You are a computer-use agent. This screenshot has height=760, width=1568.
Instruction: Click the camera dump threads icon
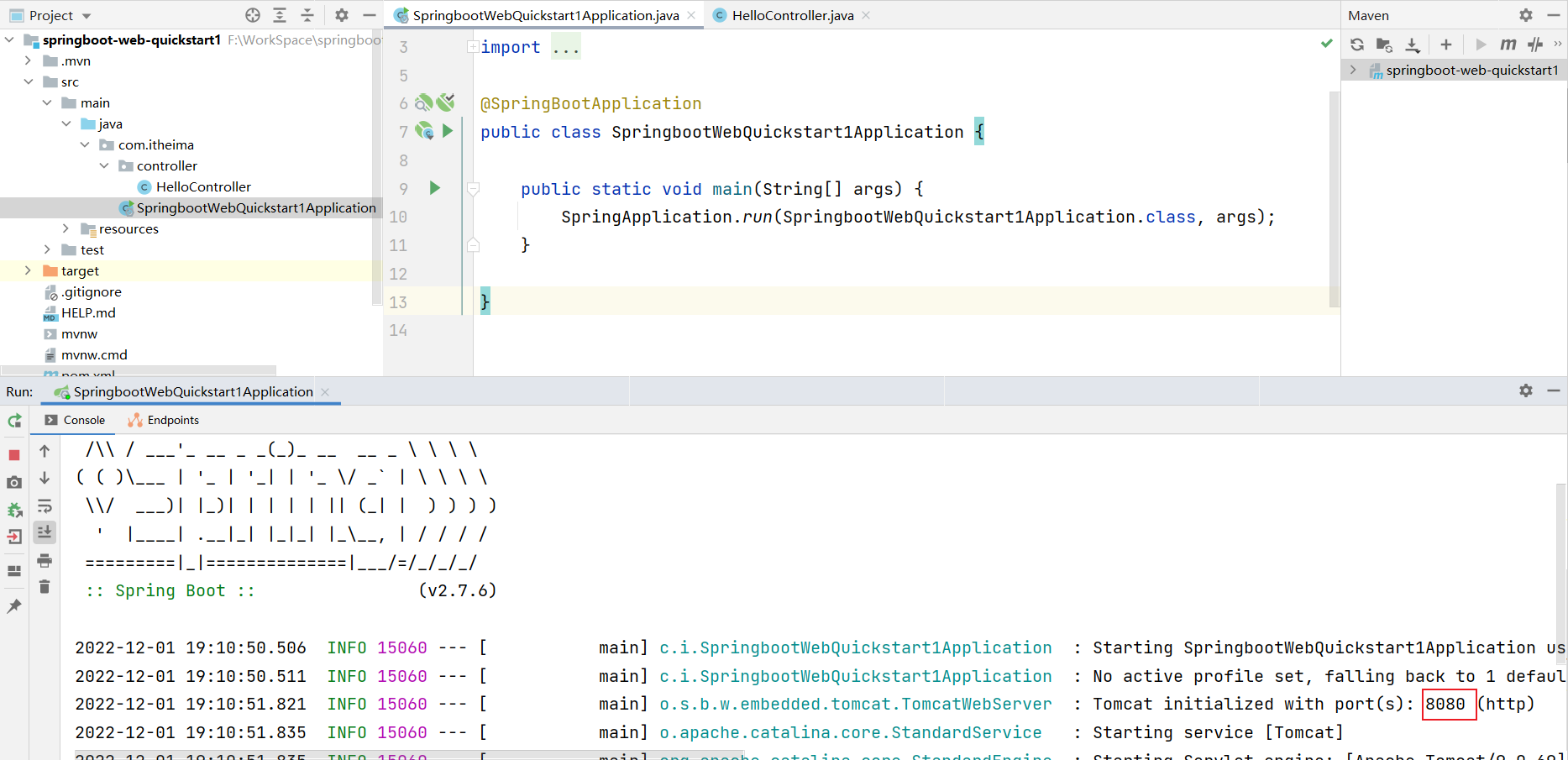pyautogui.click(x=14, y=482)
